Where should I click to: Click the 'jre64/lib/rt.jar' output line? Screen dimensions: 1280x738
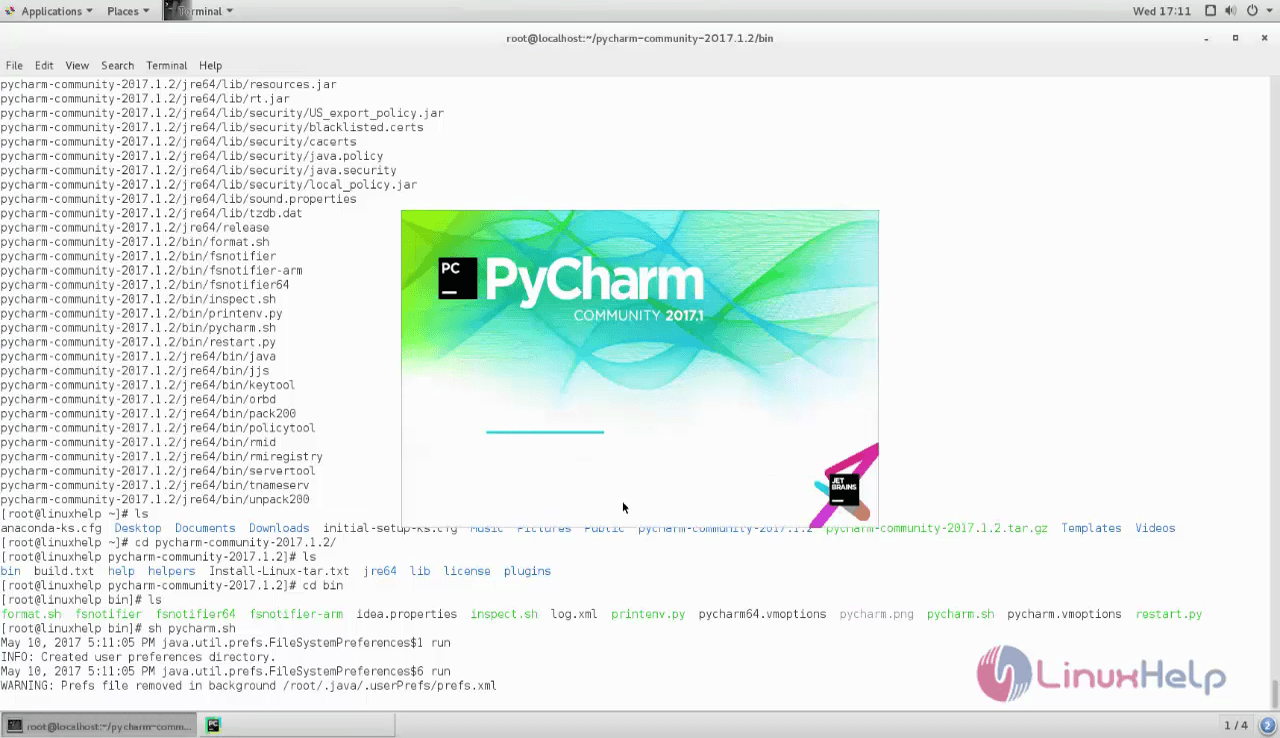point(145,99)
